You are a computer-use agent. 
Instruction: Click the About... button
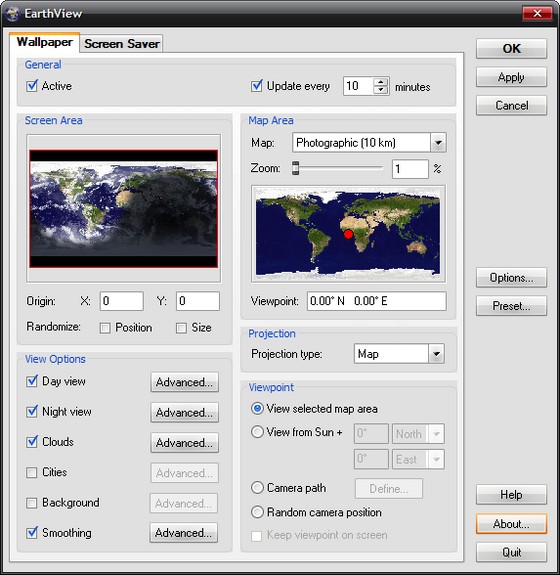511,524
